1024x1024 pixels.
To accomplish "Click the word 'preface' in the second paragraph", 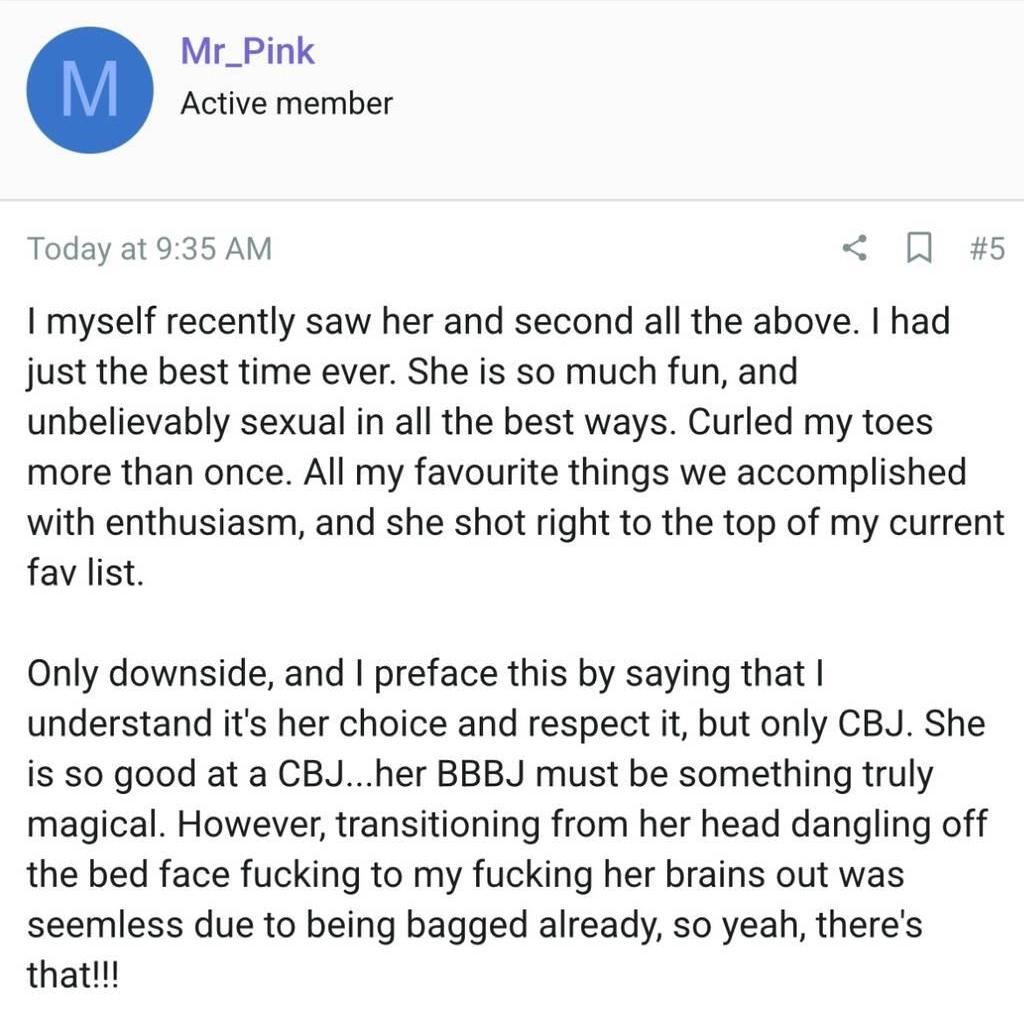I will click(x=436, y=673).
